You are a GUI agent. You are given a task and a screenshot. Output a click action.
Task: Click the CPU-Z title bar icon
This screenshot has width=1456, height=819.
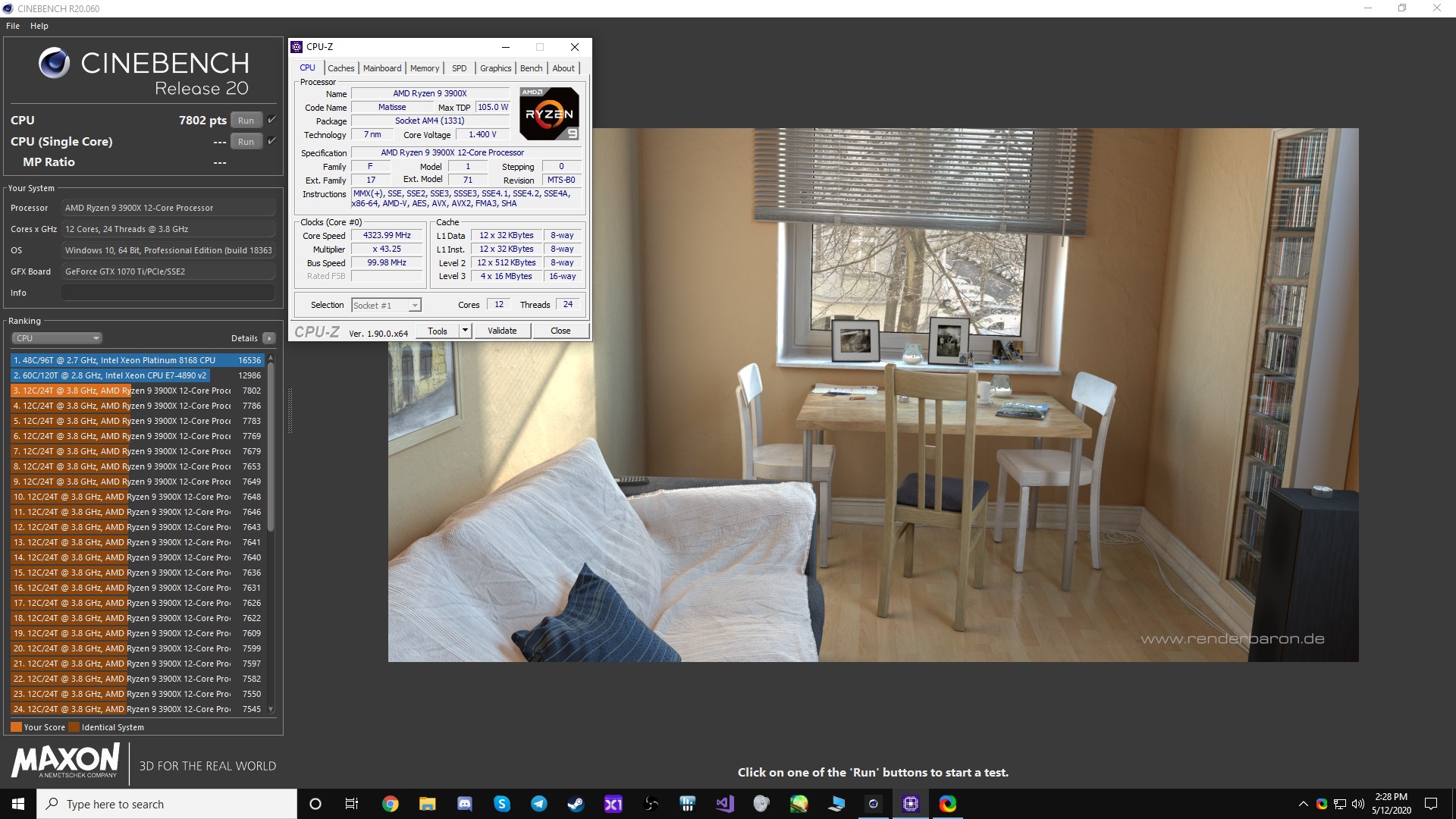(297, 47)
